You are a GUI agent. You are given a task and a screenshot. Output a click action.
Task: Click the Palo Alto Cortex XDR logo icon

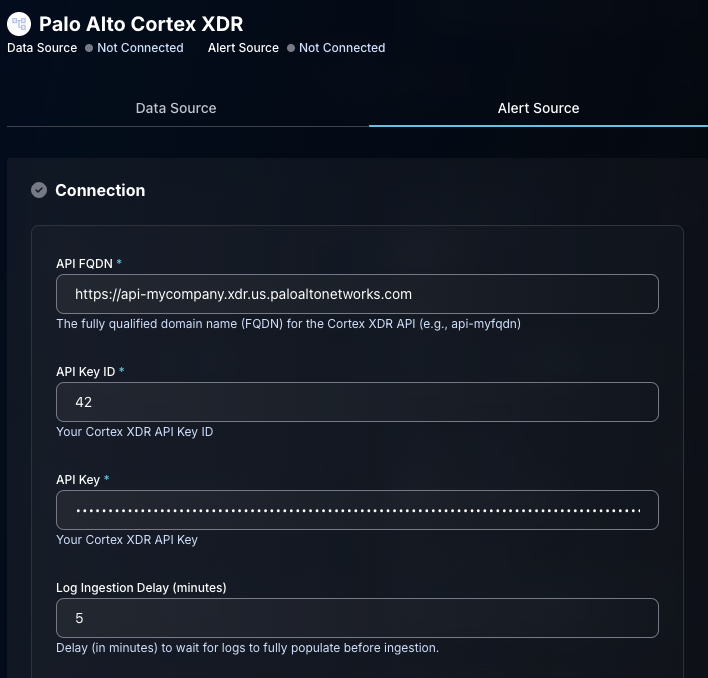(x=19, y=24)
